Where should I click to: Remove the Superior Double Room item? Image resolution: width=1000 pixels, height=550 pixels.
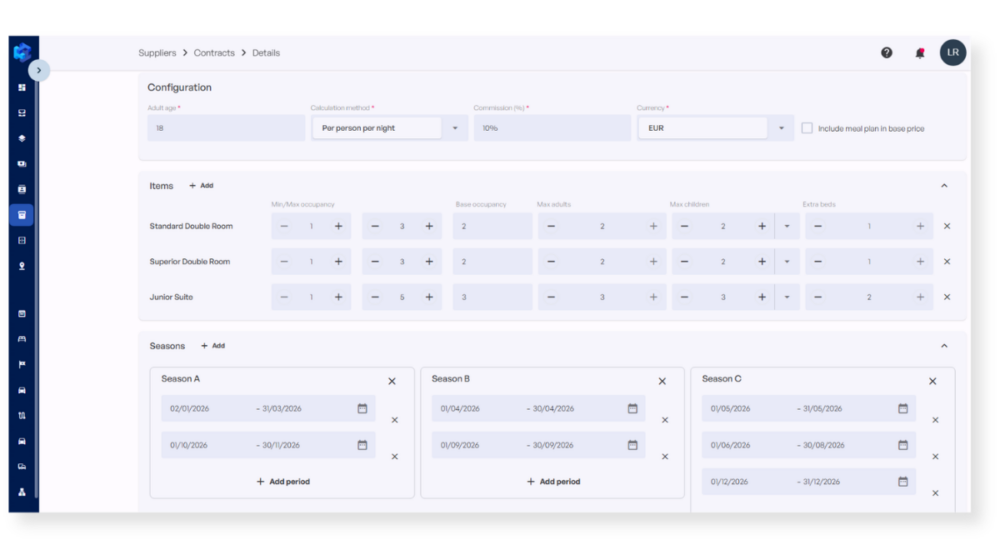(x=947, y=262)
